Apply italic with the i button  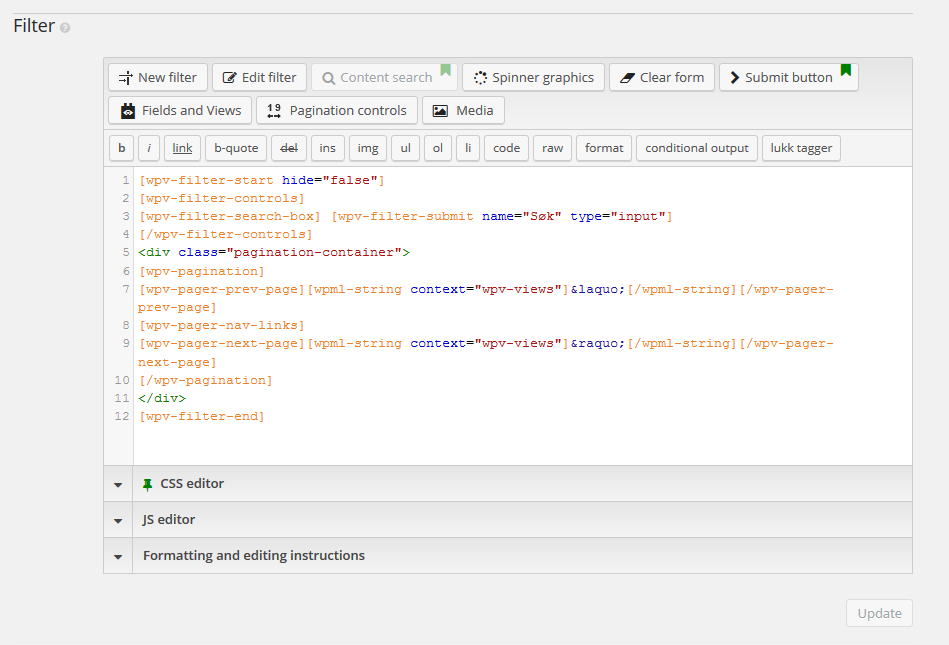(148, 147)
